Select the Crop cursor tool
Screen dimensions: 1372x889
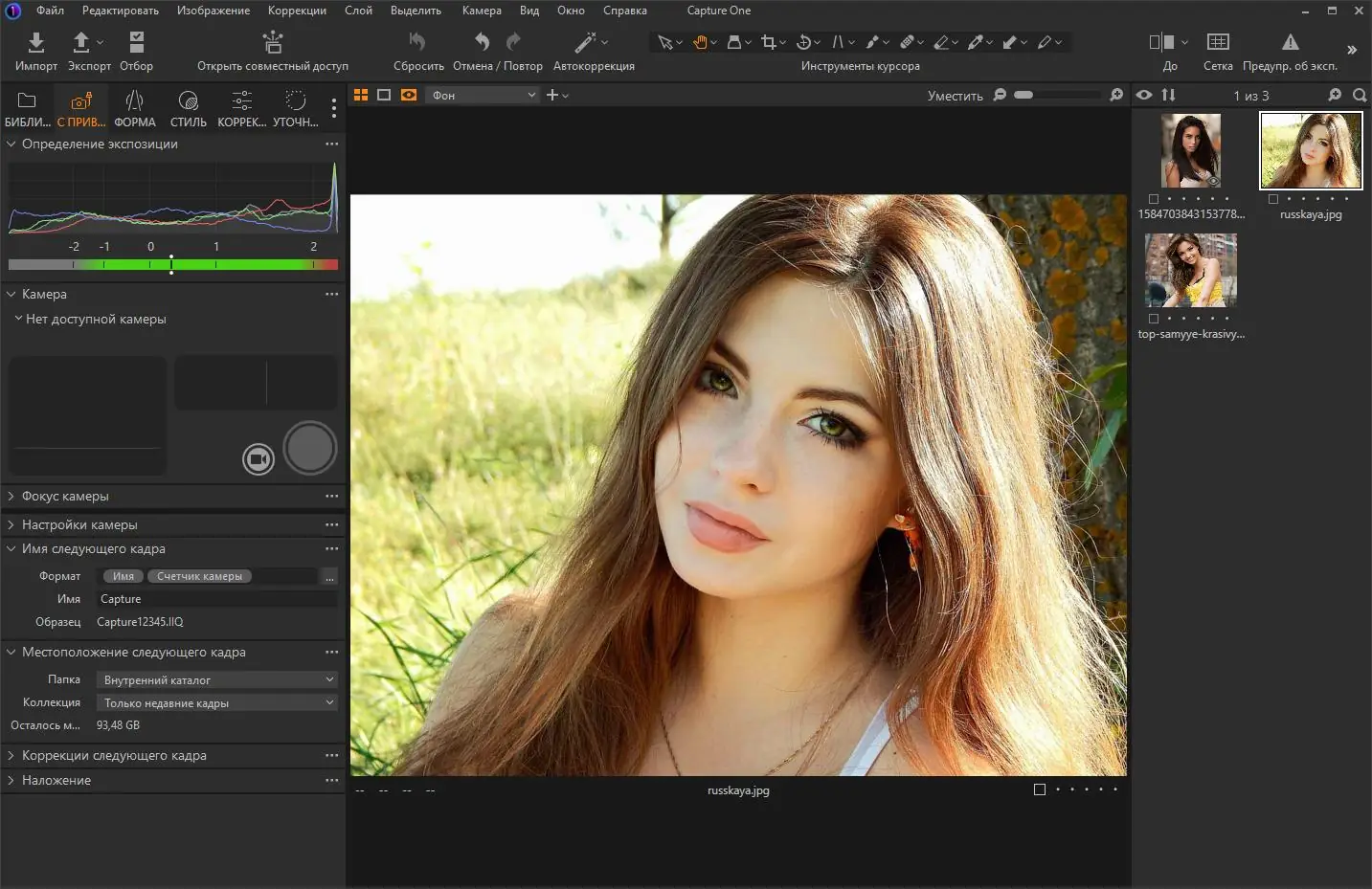click(x=768, y=42)
